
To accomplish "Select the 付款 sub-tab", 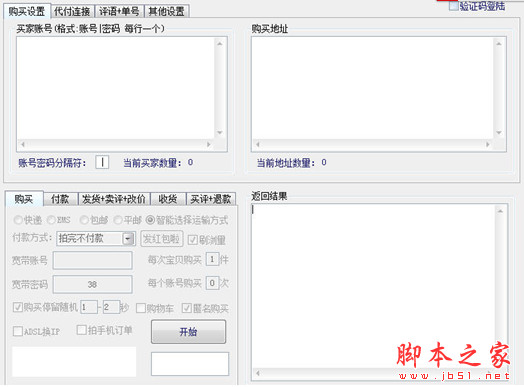I will pos(60,199).
